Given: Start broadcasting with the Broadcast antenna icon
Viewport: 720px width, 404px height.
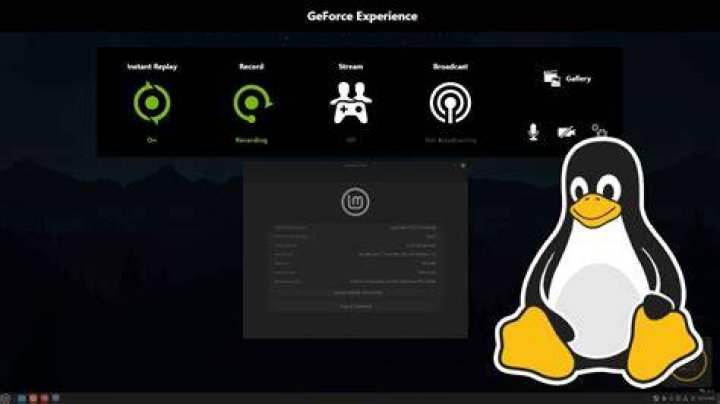Looking at the screenshot, I should click(x=450, y=103).
